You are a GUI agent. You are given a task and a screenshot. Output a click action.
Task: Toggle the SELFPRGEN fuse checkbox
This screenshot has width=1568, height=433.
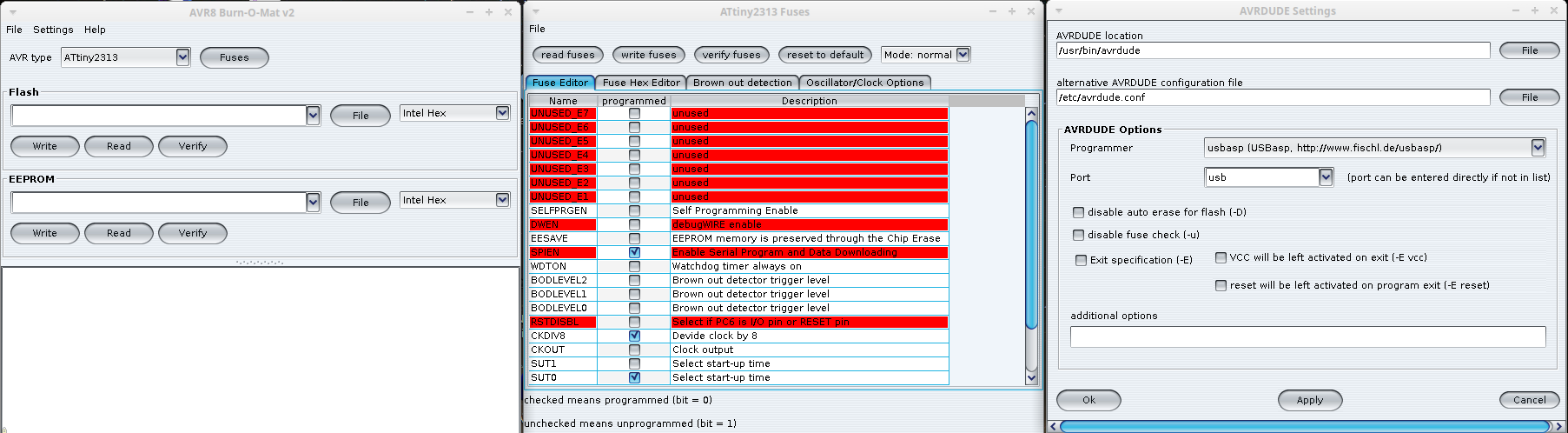(634, 210)
